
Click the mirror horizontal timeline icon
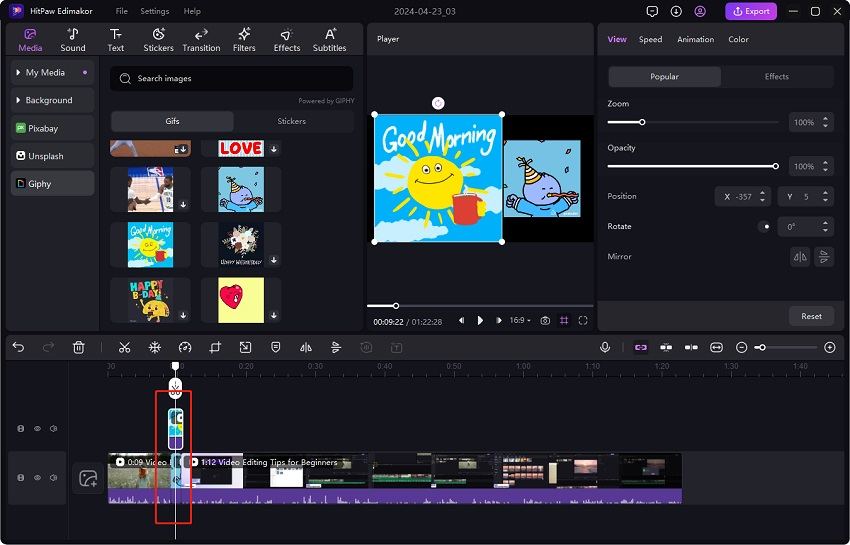point(306,348)
